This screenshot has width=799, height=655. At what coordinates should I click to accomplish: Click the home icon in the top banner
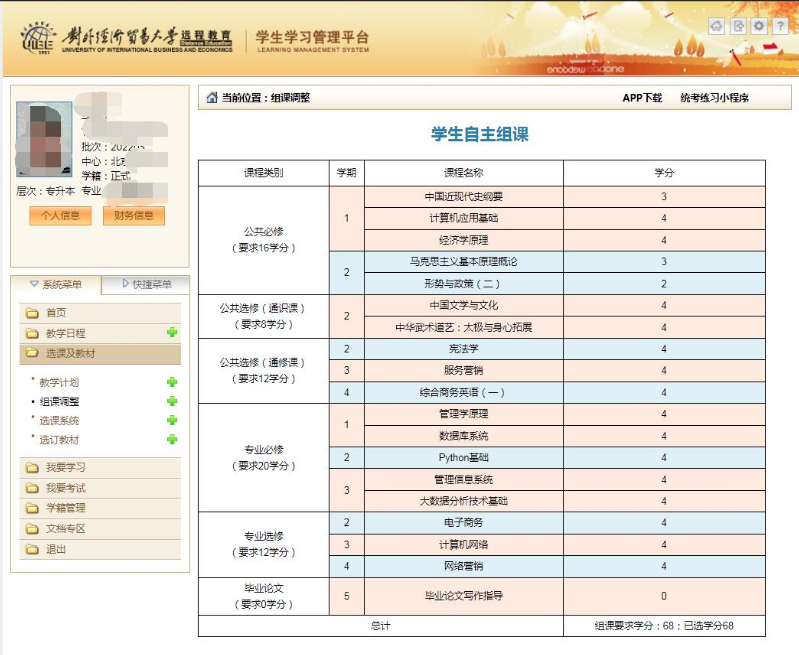716,25
